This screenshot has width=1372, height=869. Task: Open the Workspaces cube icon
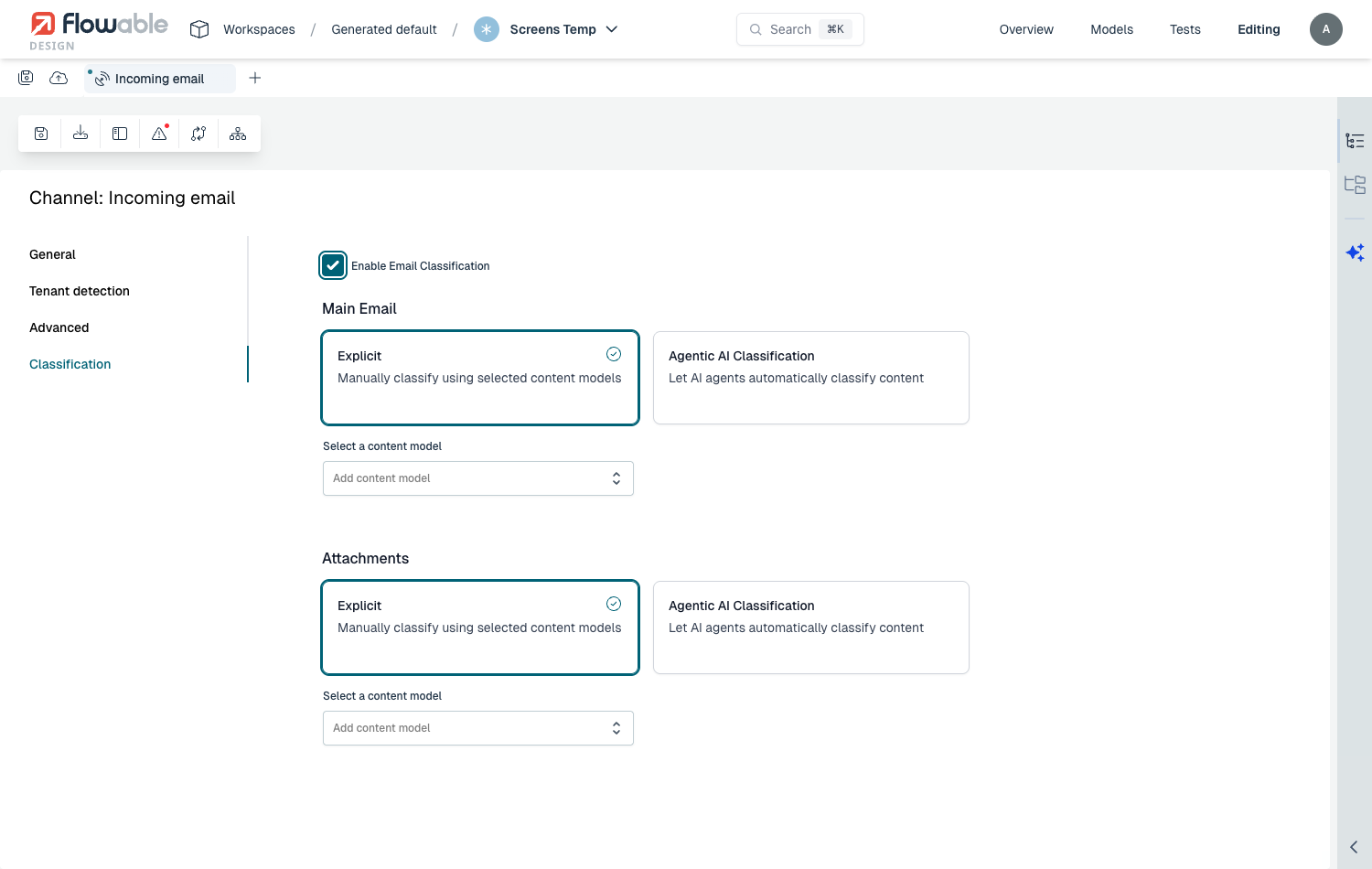point(199,29)
